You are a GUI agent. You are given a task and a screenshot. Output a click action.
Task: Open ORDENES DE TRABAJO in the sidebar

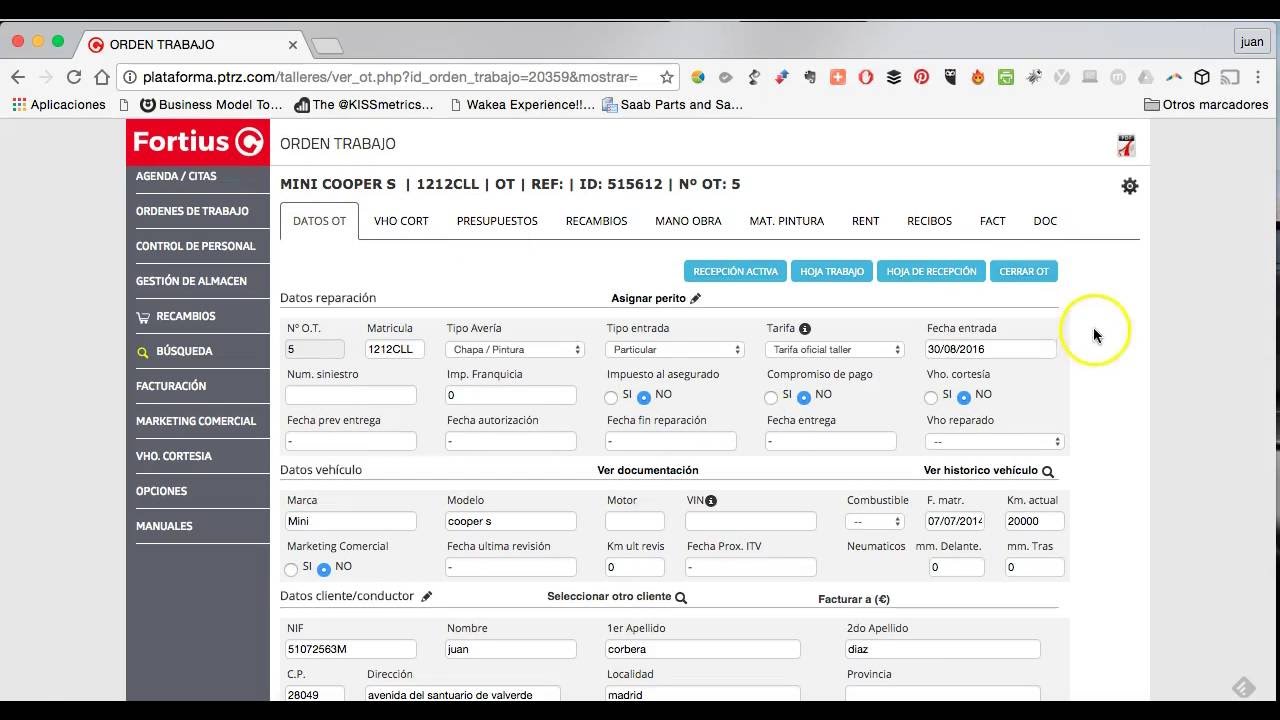[x=198, y=211]
